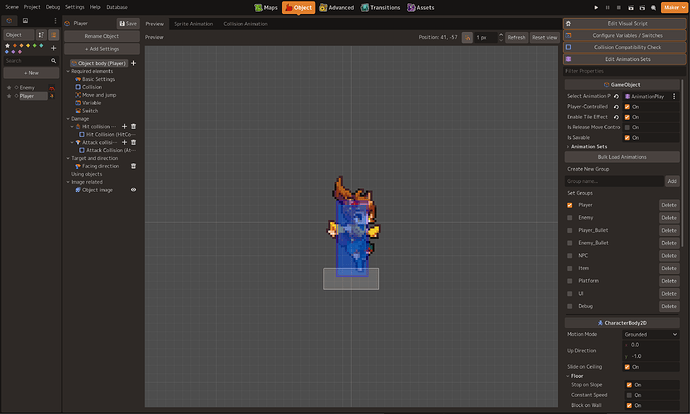The width and height of the screenshot is (690, 414).
Task: Star the Enemy object
Action: (x=9, y=88)
